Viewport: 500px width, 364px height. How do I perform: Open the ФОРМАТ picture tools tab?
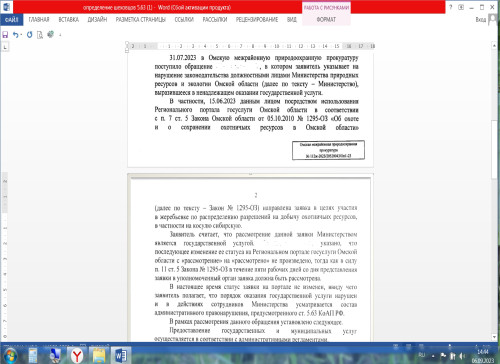326,20
